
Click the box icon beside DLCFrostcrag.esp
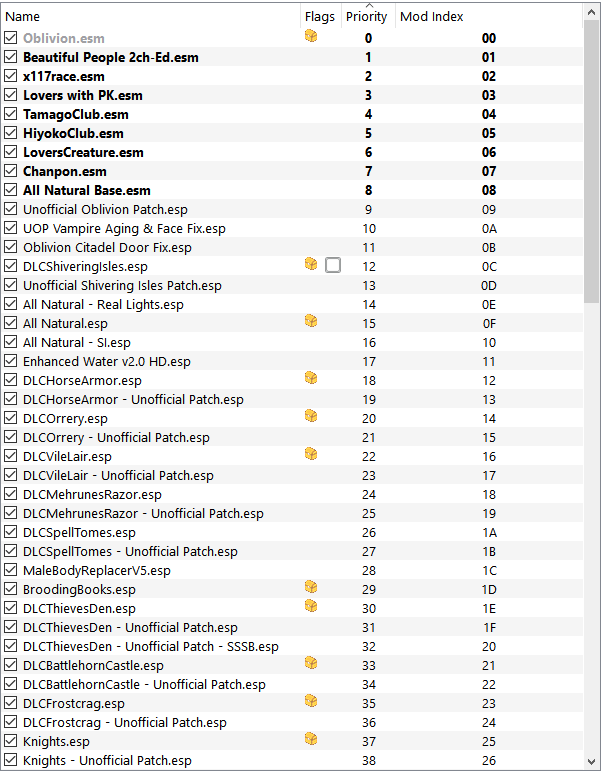(x=311, y=701)
